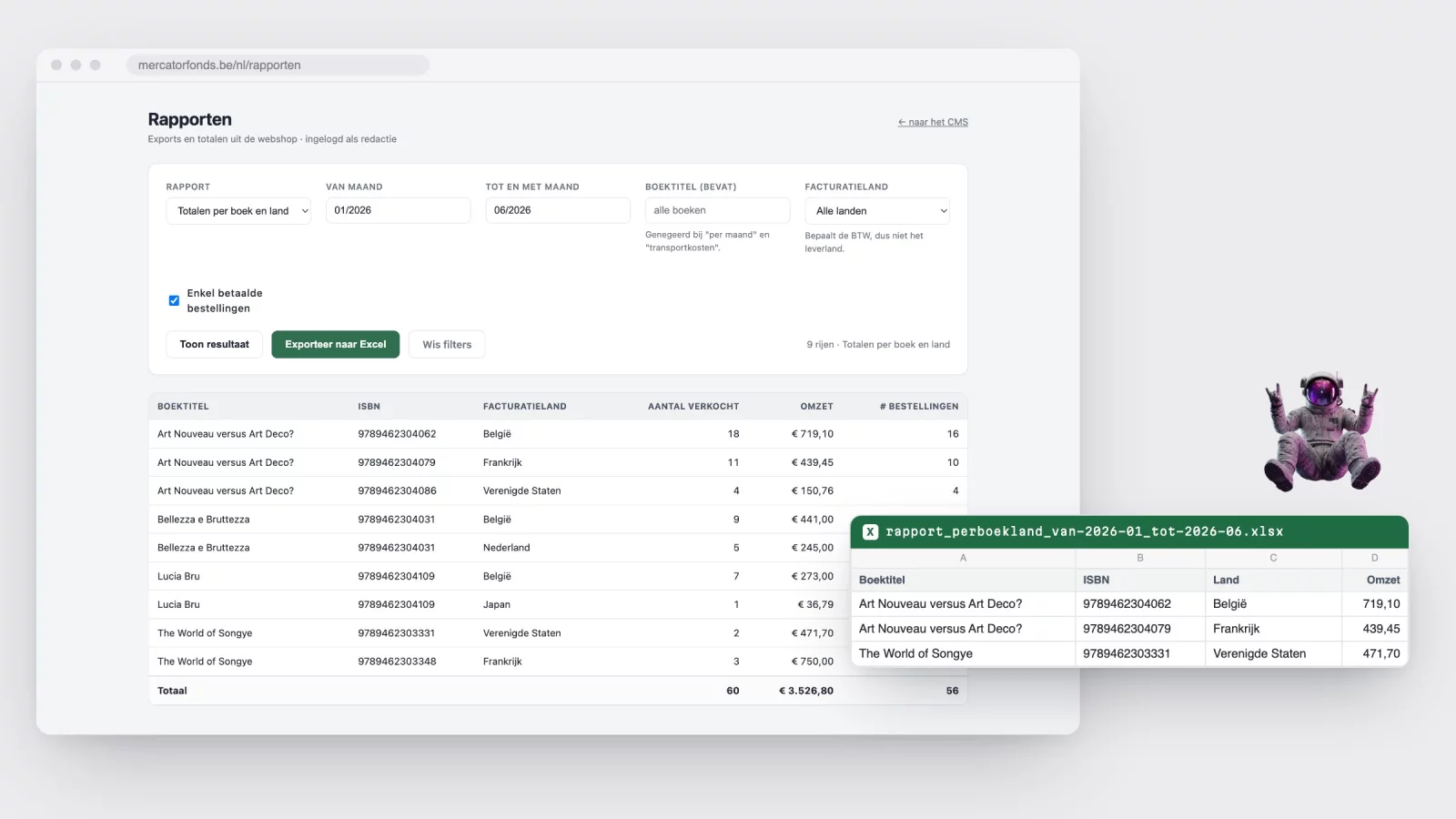Select column B header in the spreadsheet
1456x819 pixels.
[1140, 558]
